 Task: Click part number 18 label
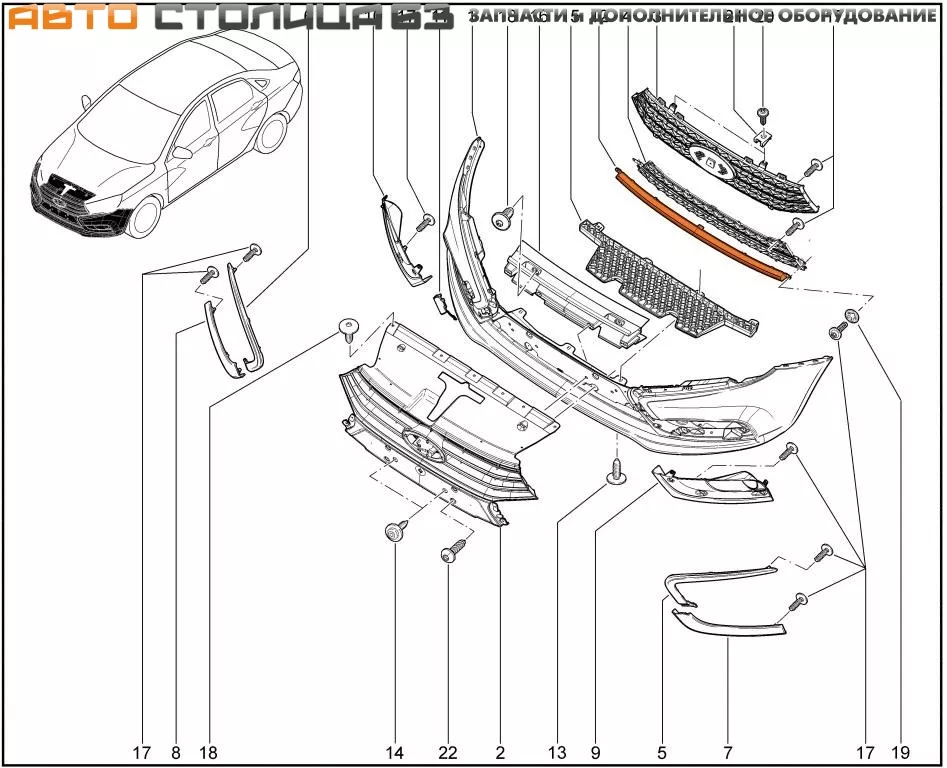coord(209,752)
